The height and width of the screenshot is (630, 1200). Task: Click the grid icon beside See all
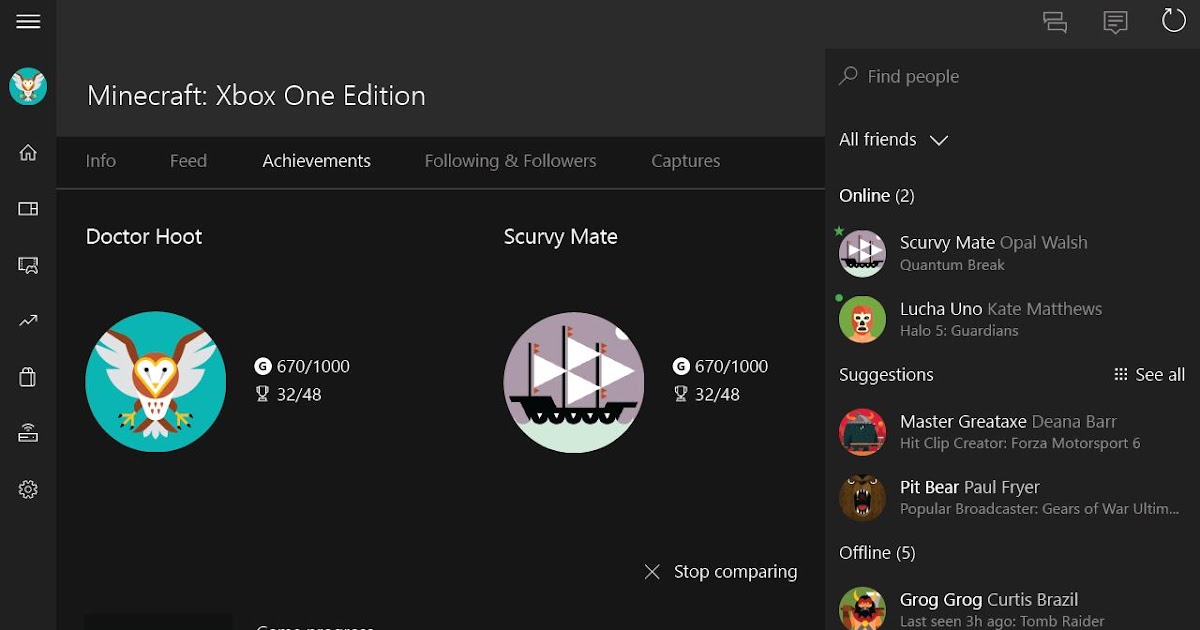point(1121,375)
